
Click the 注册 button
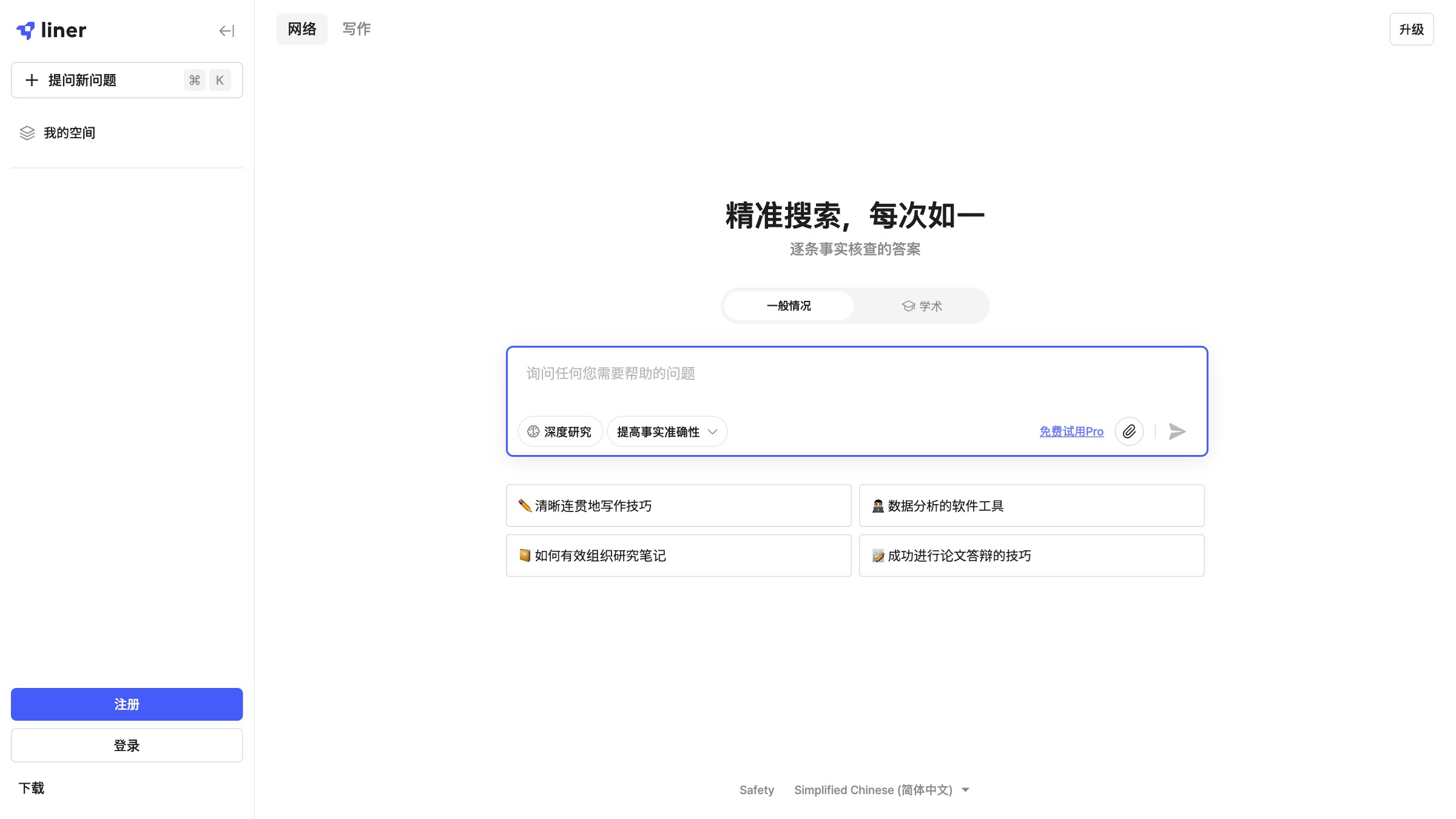tap(127, 704)
